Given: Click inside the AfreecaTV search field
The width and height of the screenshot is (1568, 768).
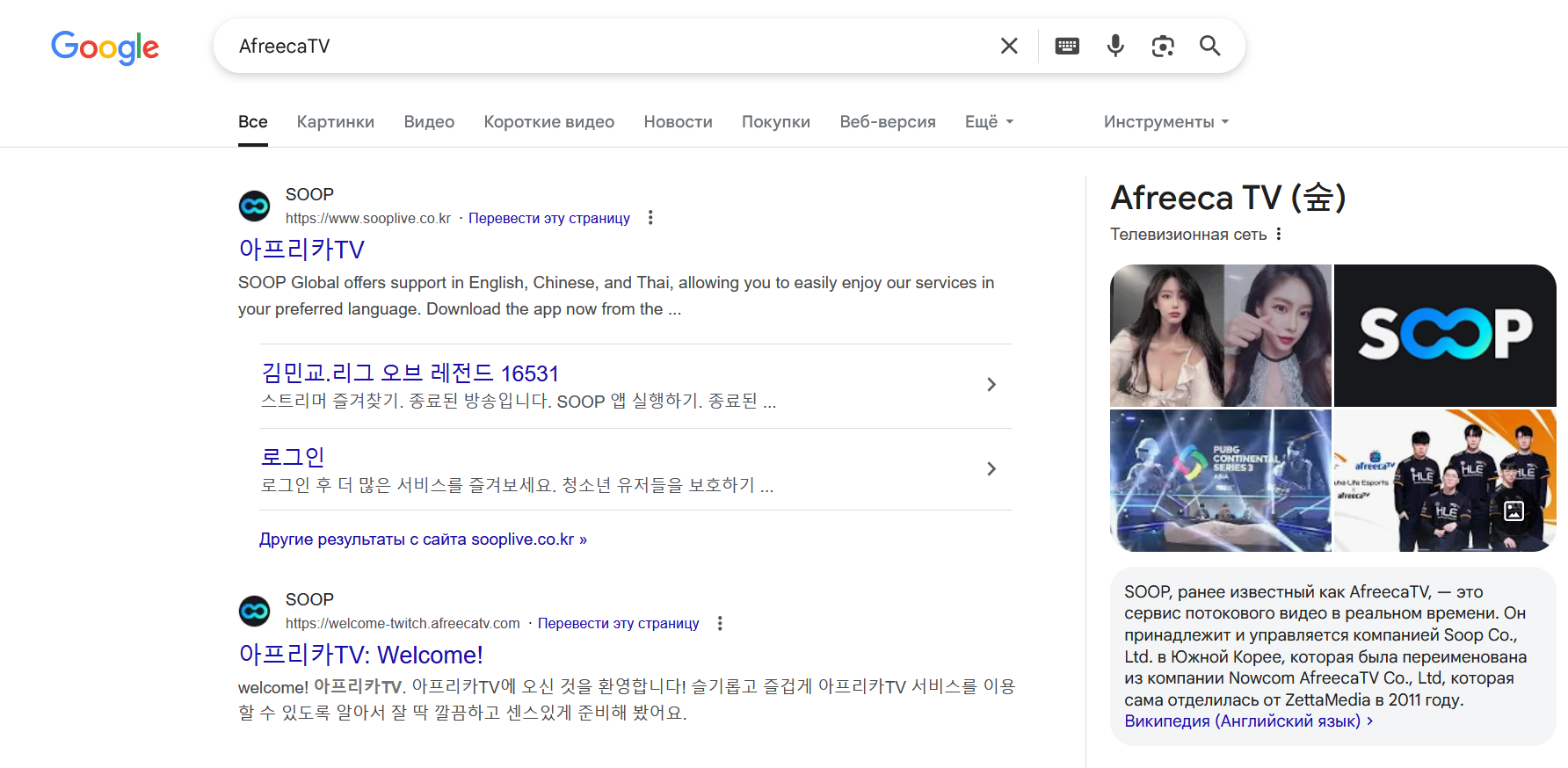Looking at the screenshot, I should 606,46.
